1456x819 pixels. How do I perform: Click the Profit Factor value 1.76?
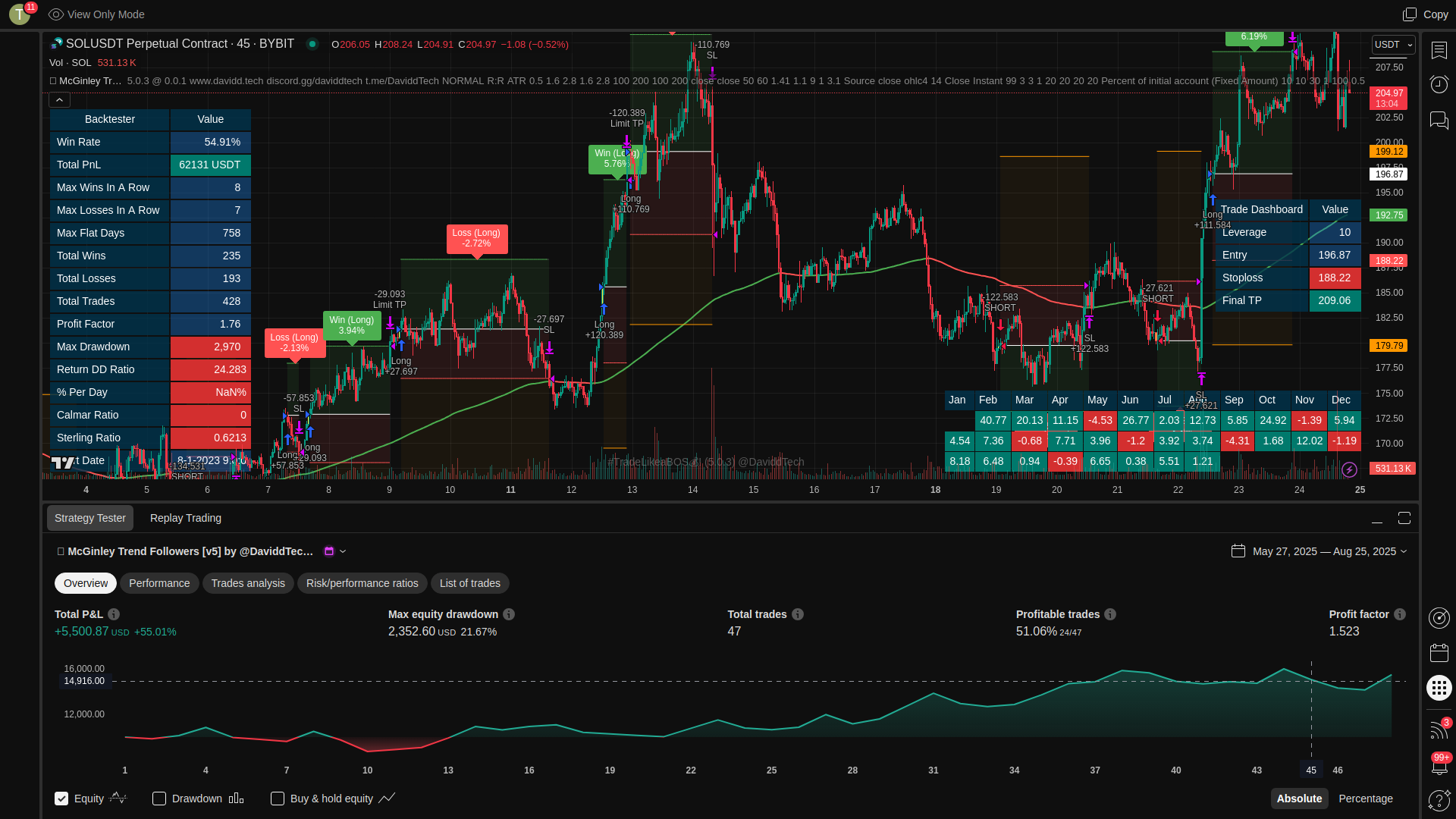[211, 324]
